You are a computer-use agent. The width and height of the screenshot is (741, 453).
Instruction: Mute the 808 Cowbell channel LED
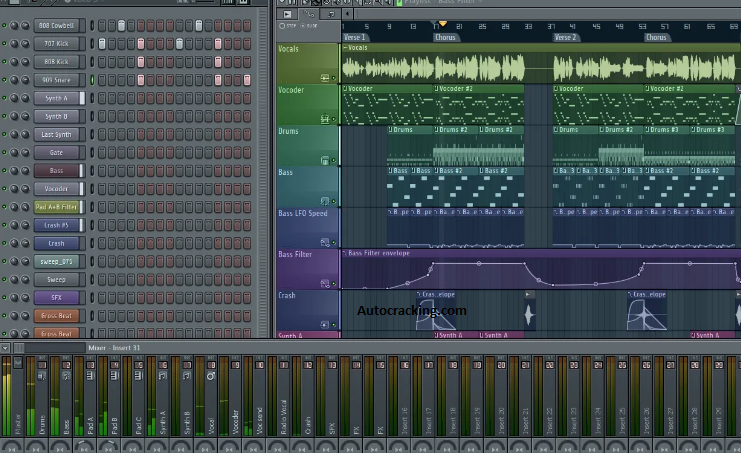click(4, 26)
